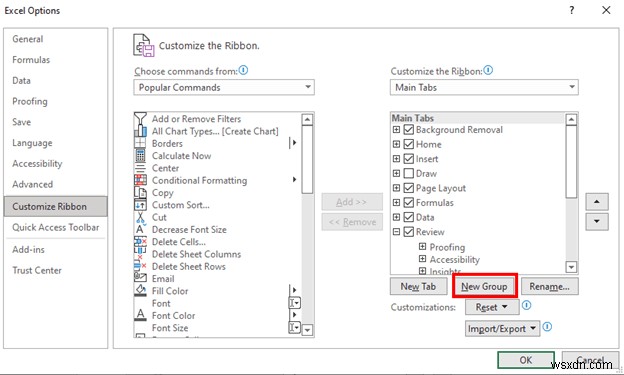Click the Delete Sheet Rows icon

[x=140, y=266]
